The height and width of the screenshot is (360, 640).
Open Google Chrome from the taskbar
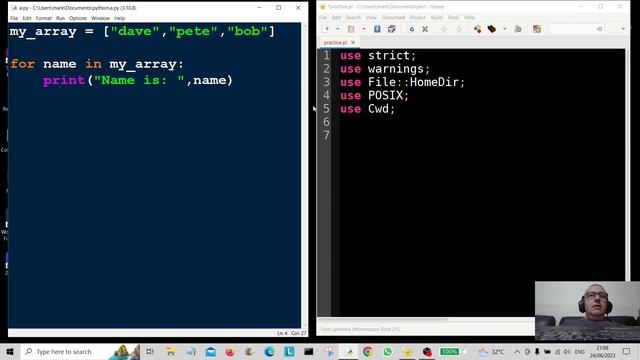[x=368, y=351]
